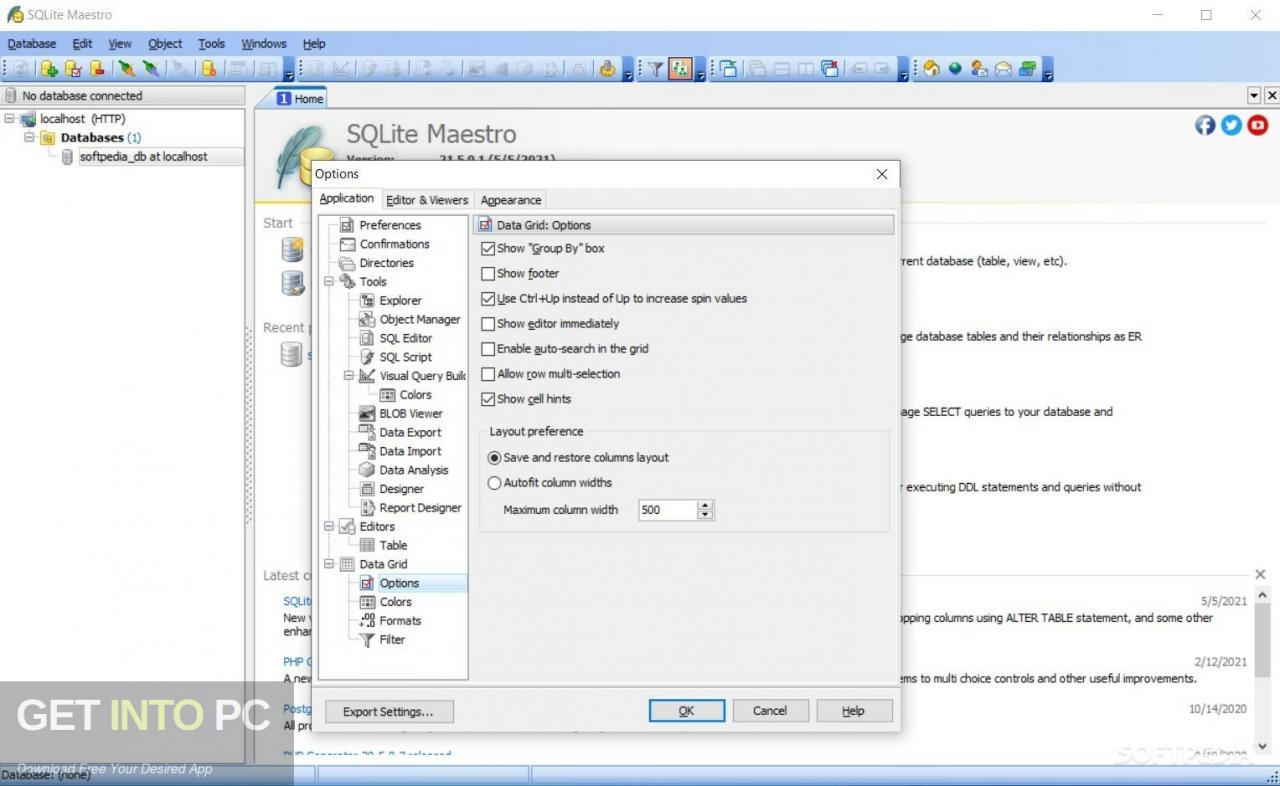
Task: Click the Export Settings... button
Action: coord(389,712)
